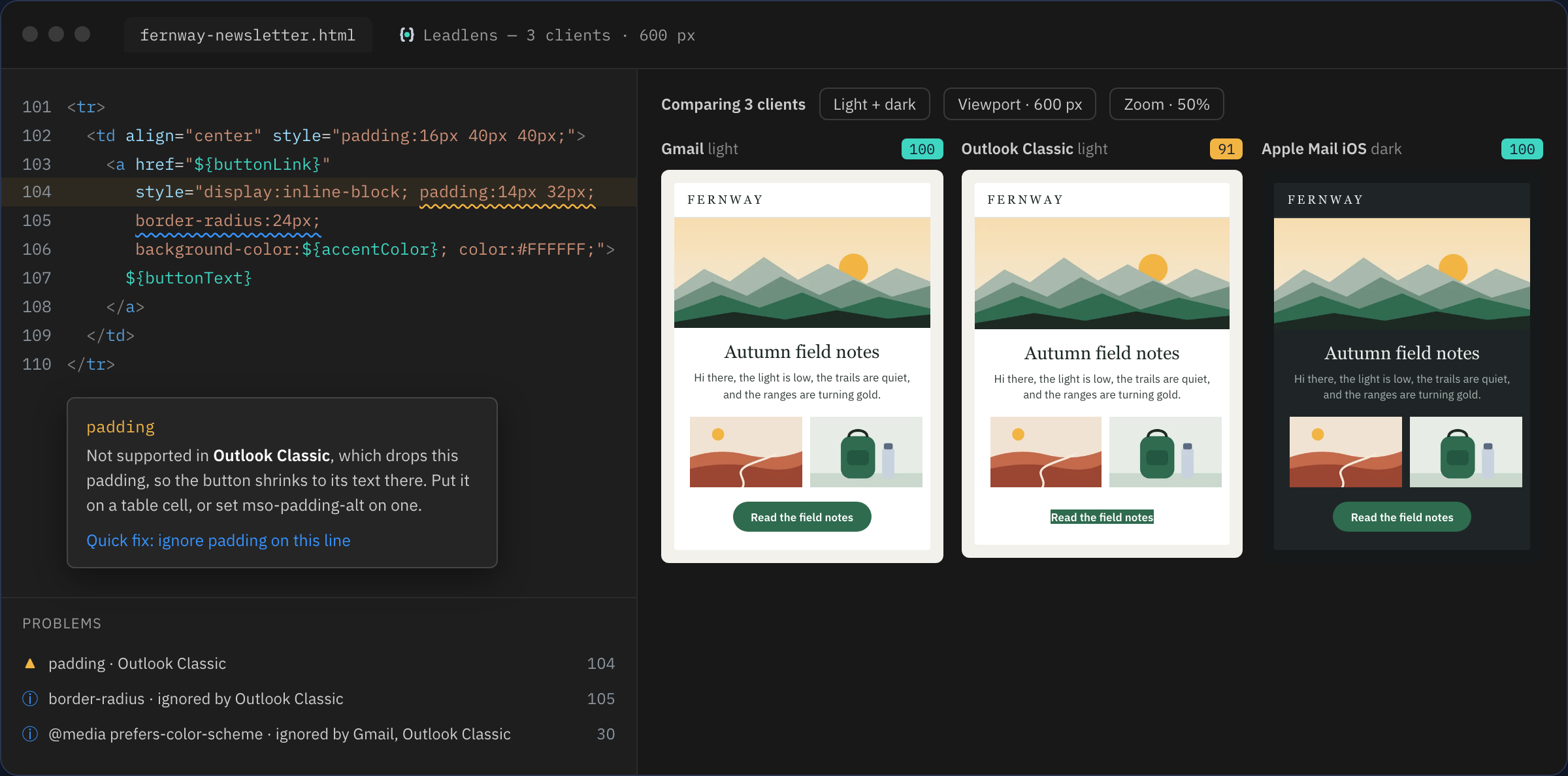Open the Zoom 50% selector
Image resolution: width=1568 pixels, height=776 pixels.
[1166, 105]
